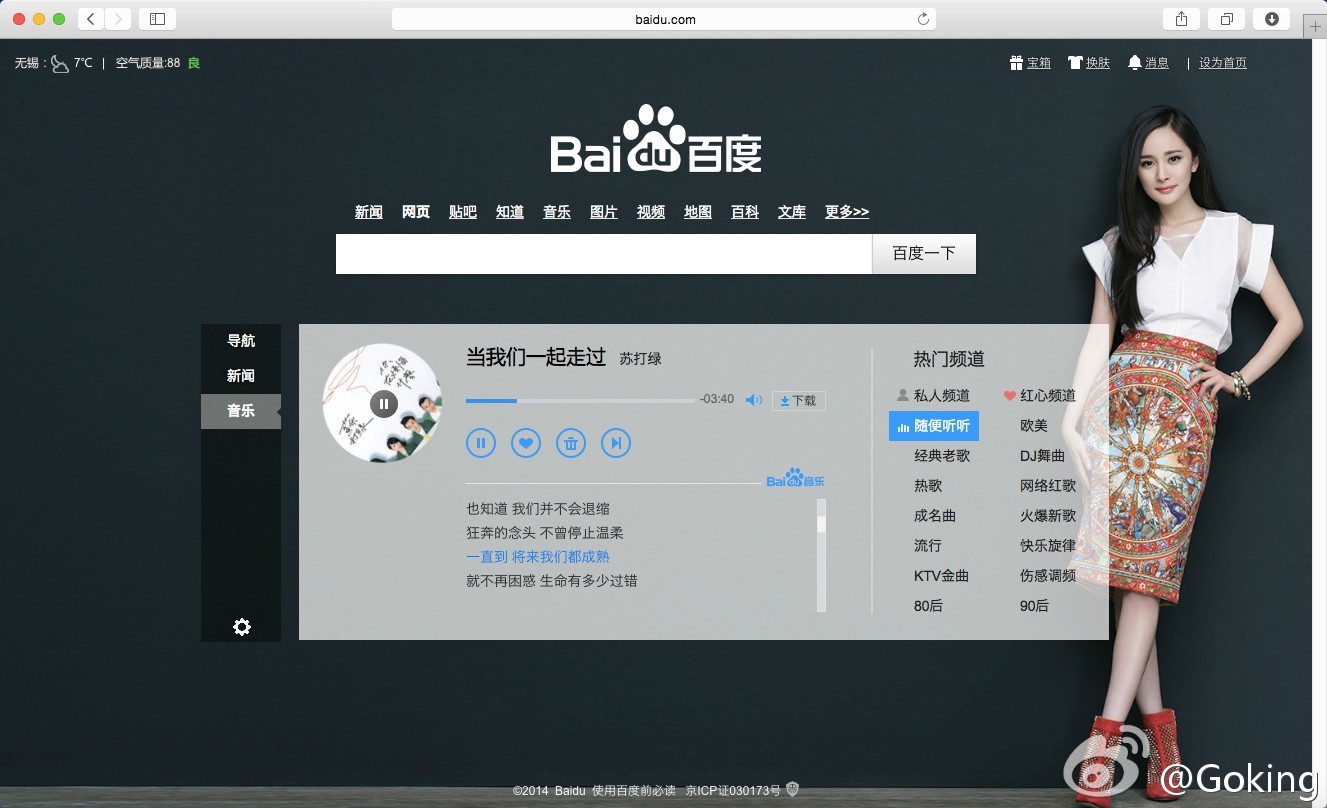
Task: Open the 红心频道 channel
Action: point(1040,396)
